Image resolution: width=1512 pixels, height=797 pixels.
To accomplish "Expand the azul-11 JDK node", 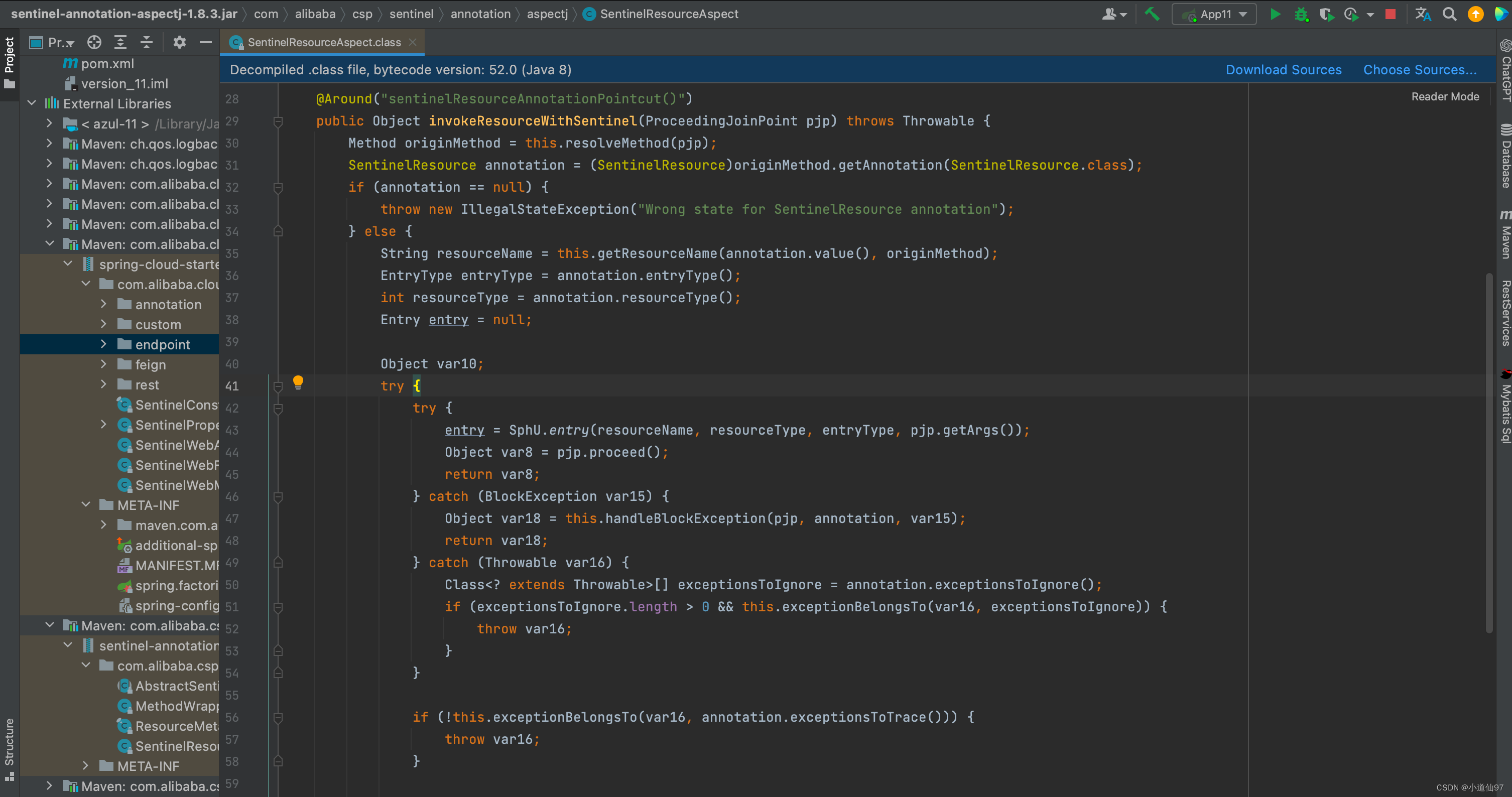I will (x=50, y=123).
